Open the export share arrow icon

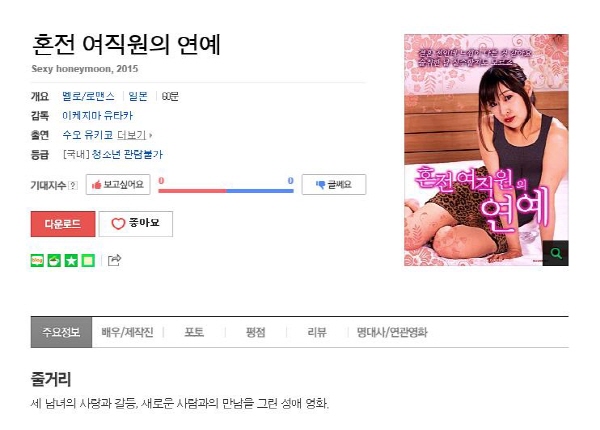point(114,260)
